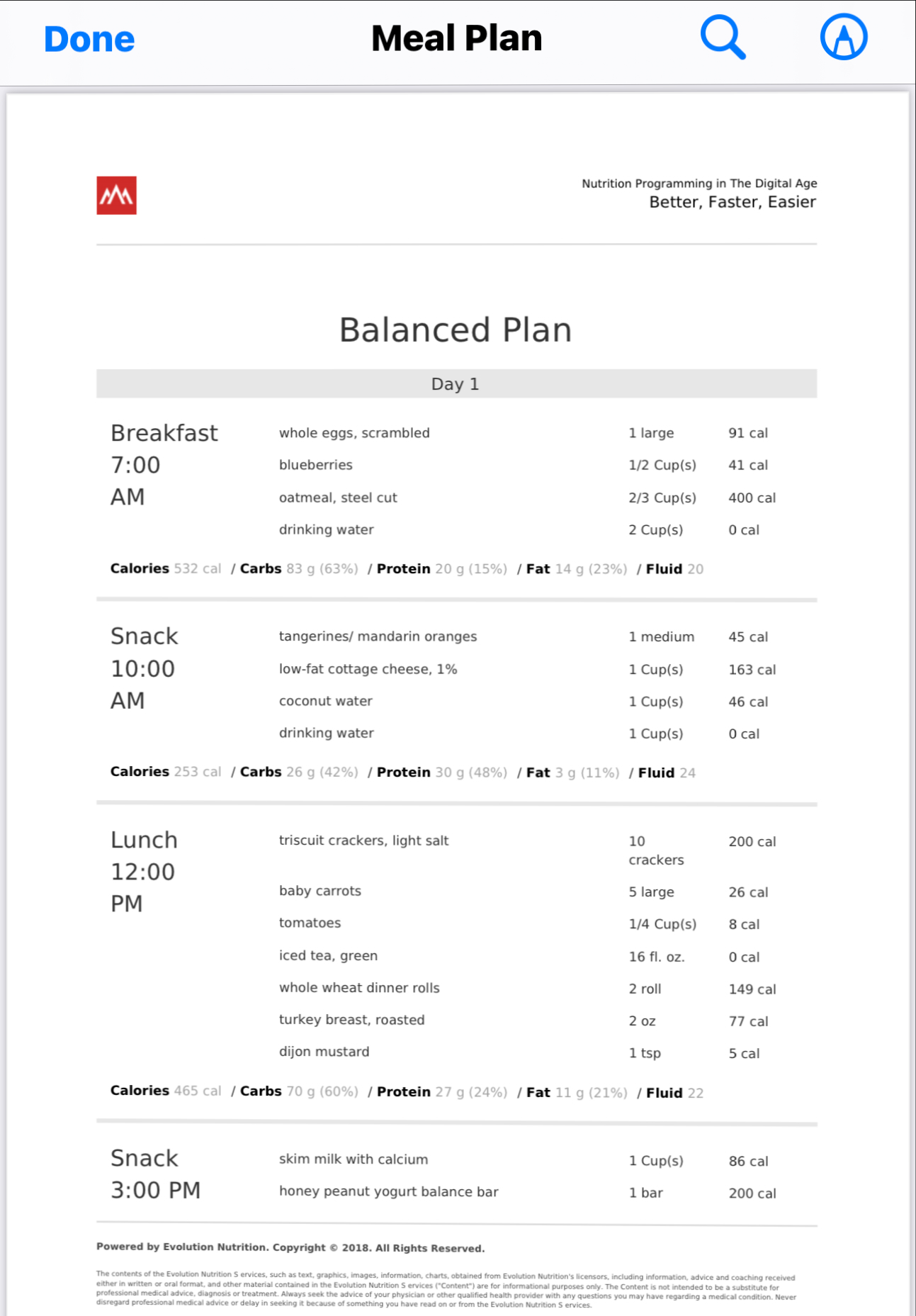
Task: Tap the drinking water entry under Breakfast
Action: pyautogui.click(x=327, y=529)
